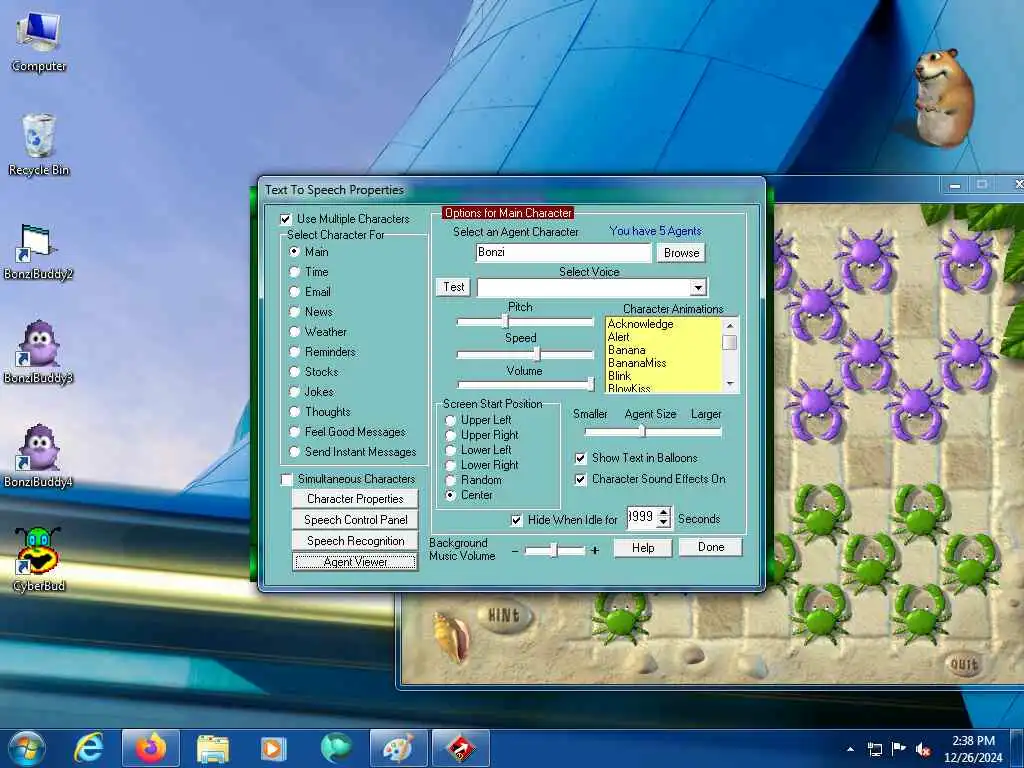Select Feel Good Messages option
Viewport: 1024px width, 768px height.
point(295,432)
